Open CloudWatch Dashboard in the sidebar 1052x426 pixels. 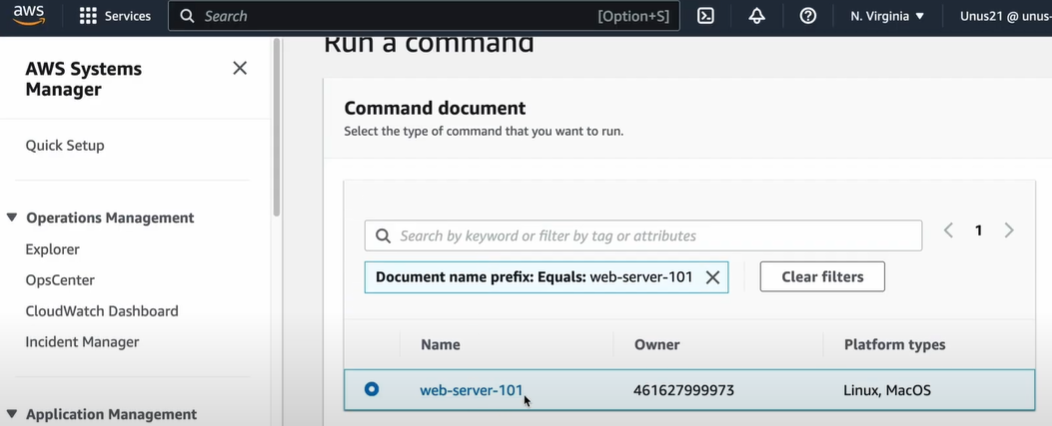click(102, 311)
